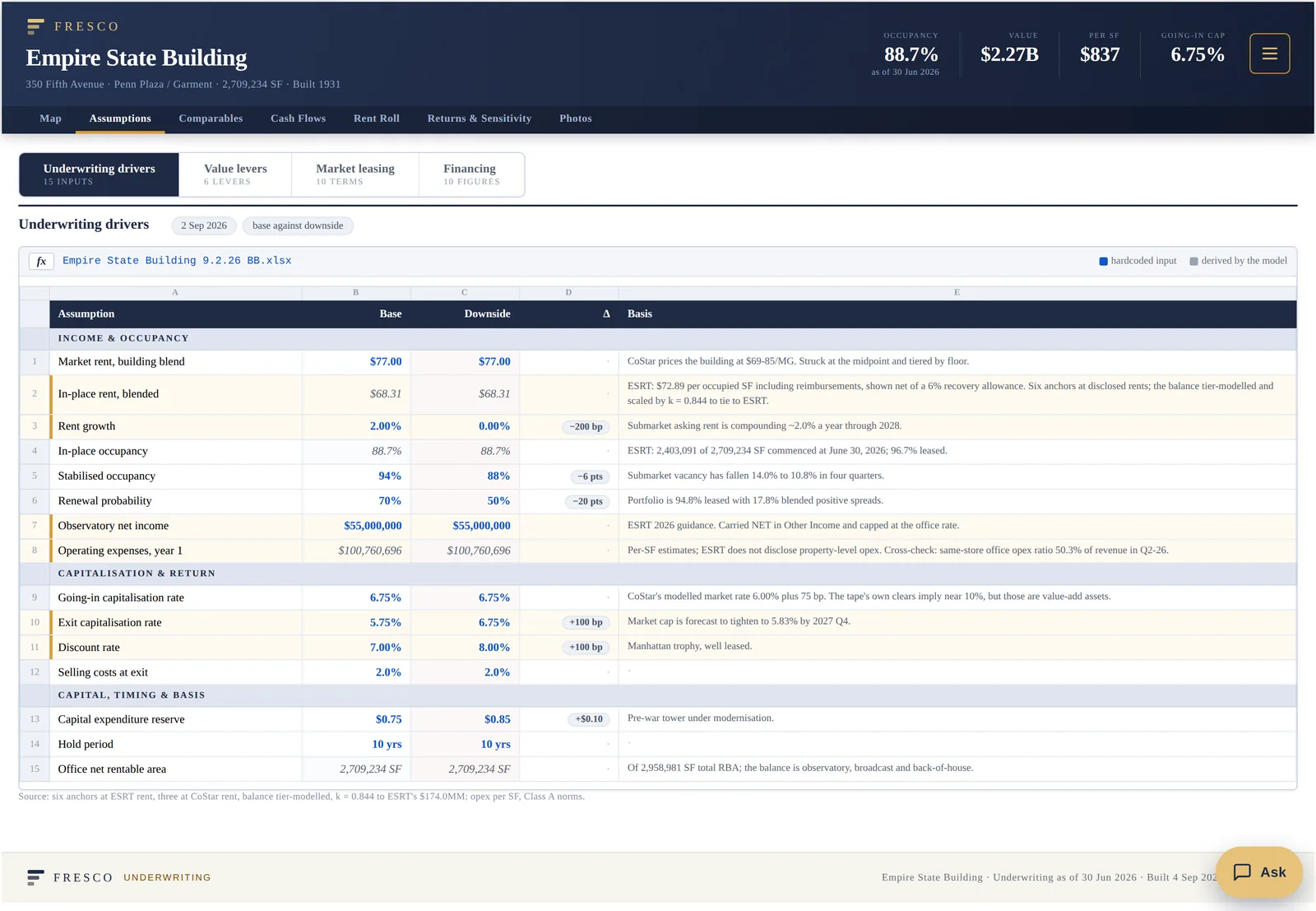Click row number 9 in the sheet
The width and height of the screenshot is (1316, 911).
point(35,597)
